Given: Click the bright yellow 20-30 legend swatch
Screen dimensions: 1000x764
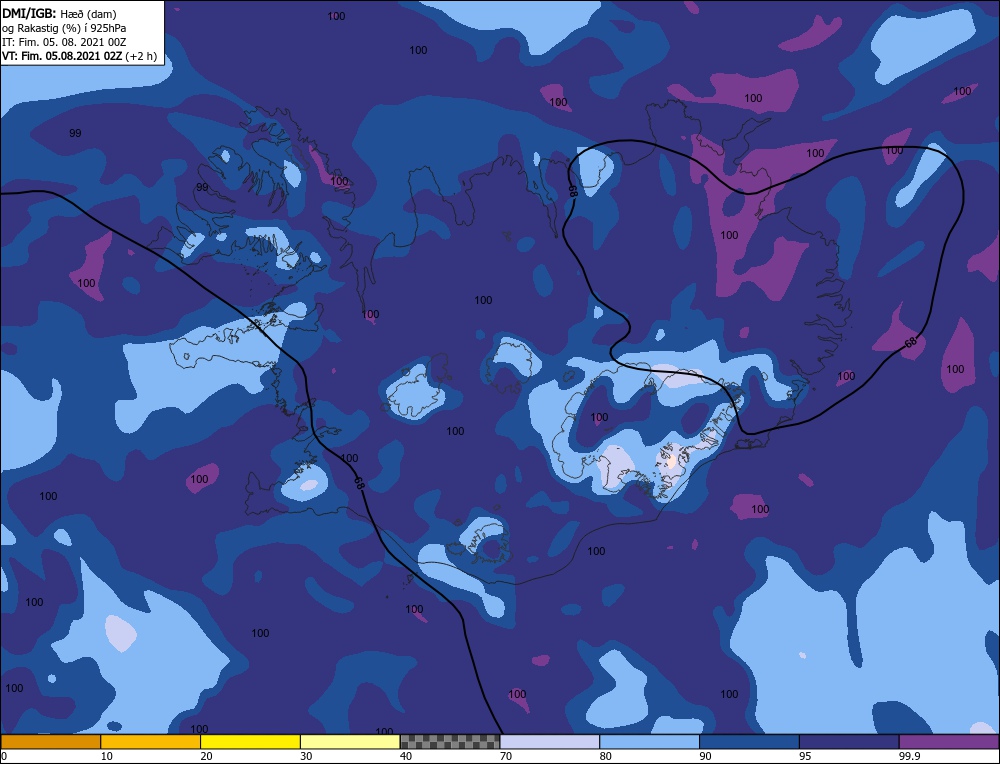Looking at the screenshot, I should [250, 742].
